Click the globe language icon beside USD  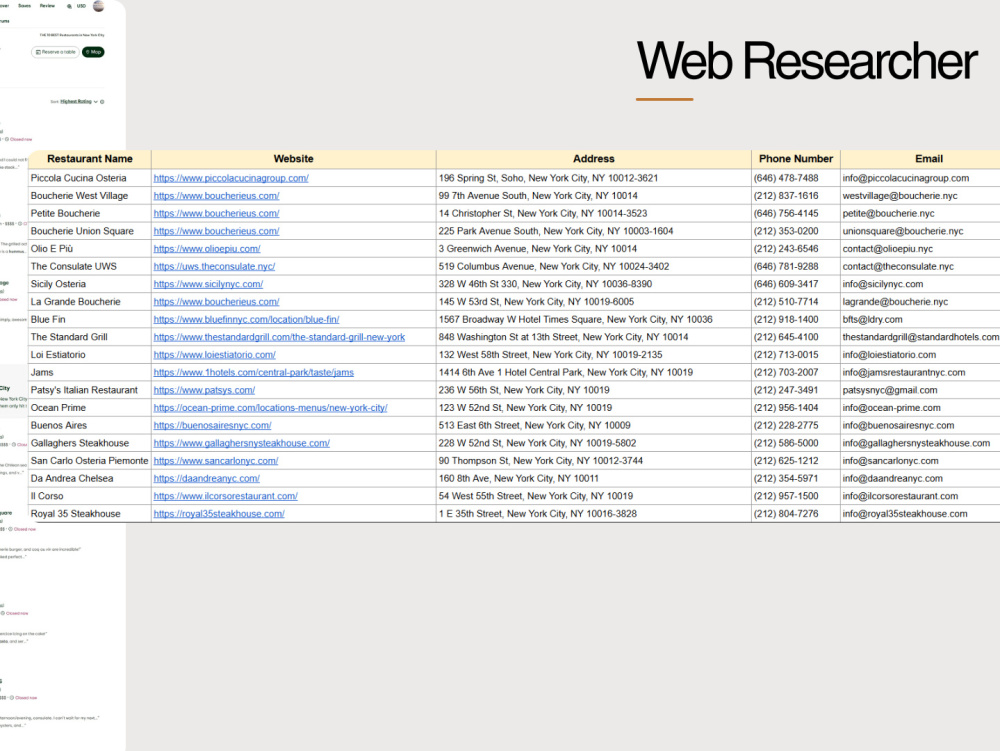(69, 6)
